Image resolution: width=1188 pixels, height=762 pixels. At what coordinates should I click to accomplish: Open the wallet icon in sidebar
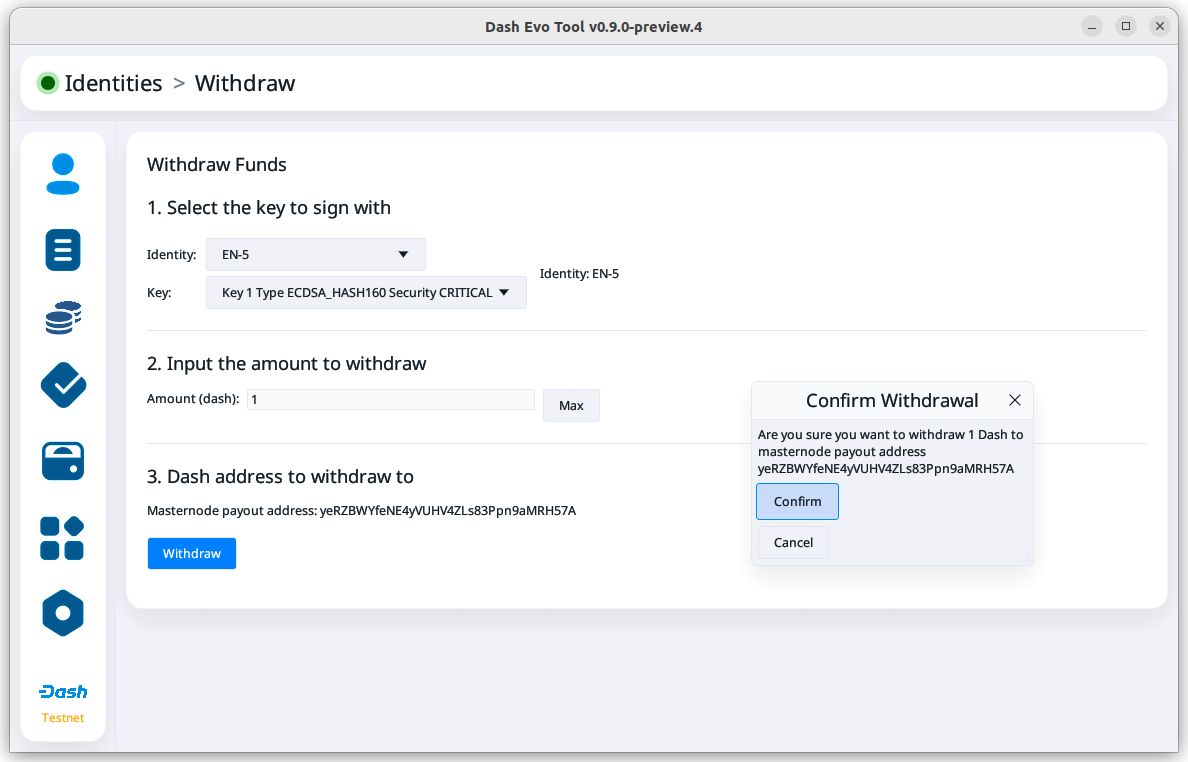click(x=63, y=461)
